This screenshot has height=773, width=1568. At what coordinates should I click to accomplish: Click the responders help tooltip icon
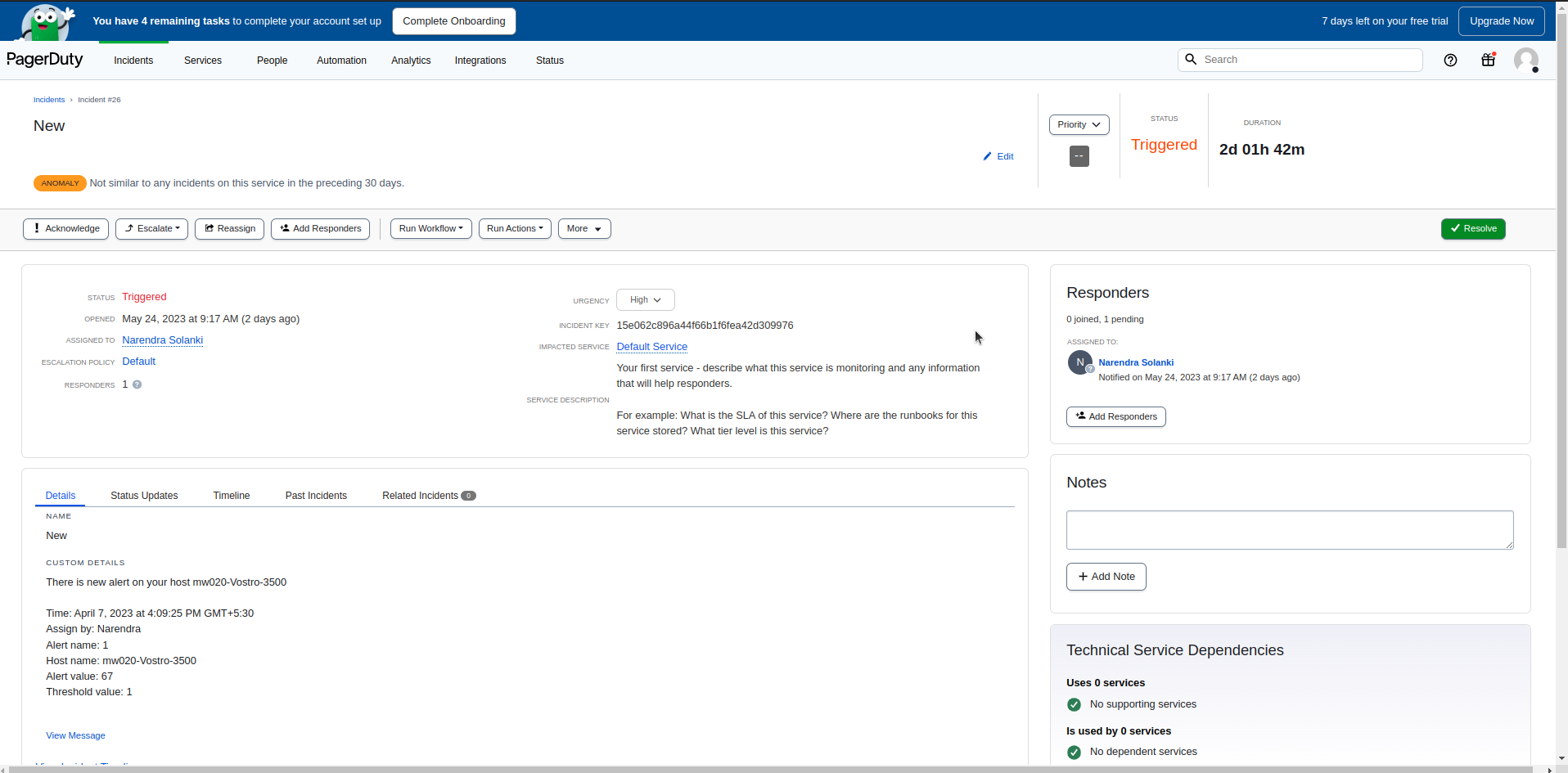coord(137,384)
